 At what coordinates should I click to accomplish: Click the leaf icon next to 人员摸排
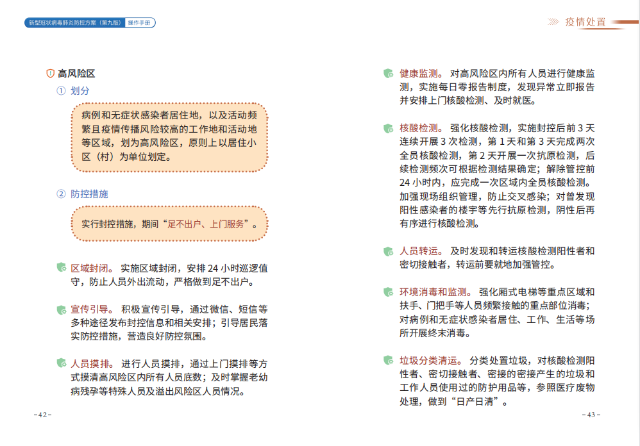click(x=60, y=365)
